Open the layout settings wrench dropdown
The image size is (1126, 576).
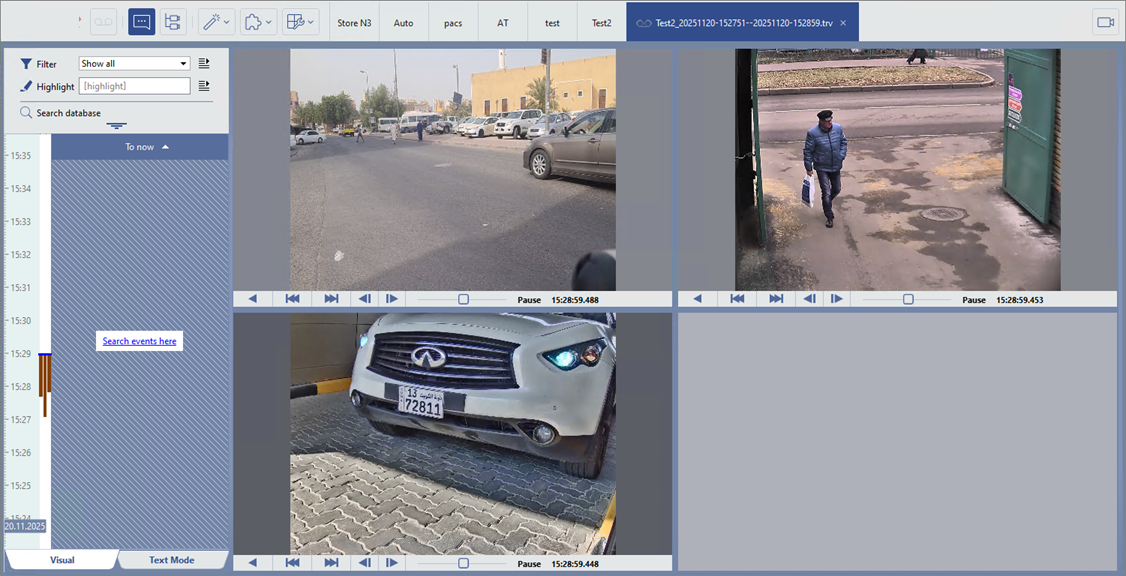point(300,22)
